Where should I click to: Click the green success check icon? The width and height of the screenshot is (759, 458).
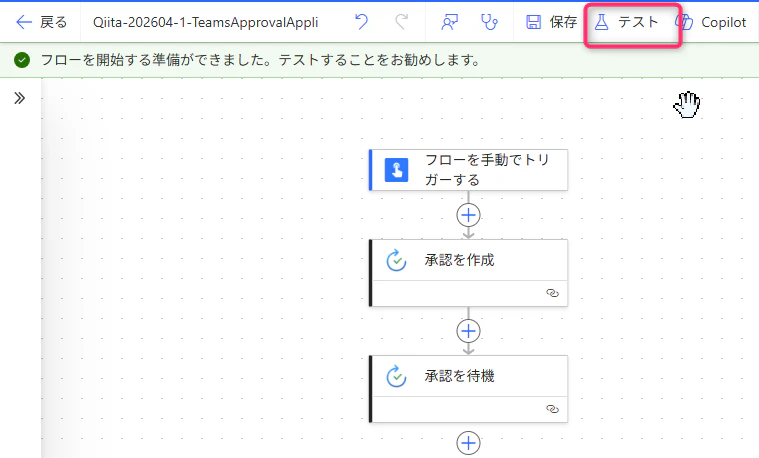point(22,60)
